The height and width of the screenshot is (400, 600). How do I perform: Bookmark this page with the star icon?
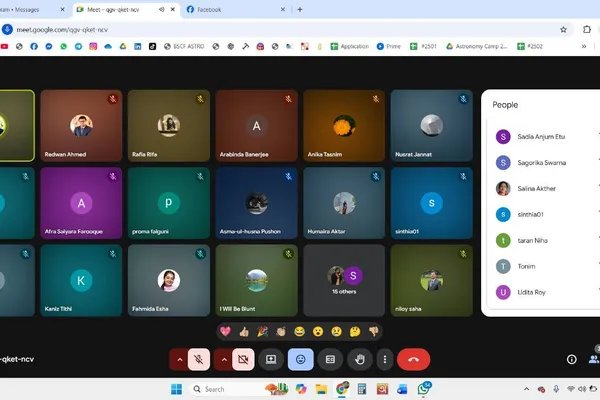click(x=563, y=29)
